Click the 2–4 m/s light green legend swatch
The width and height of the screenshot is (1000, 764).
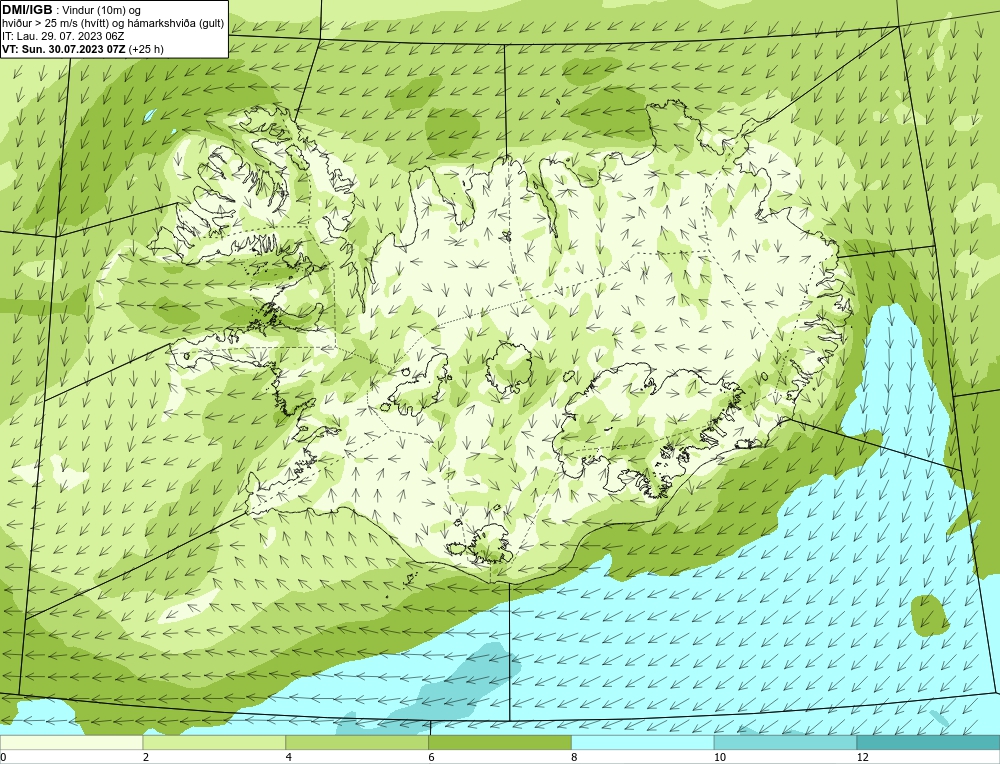click(x=214, y=742)
